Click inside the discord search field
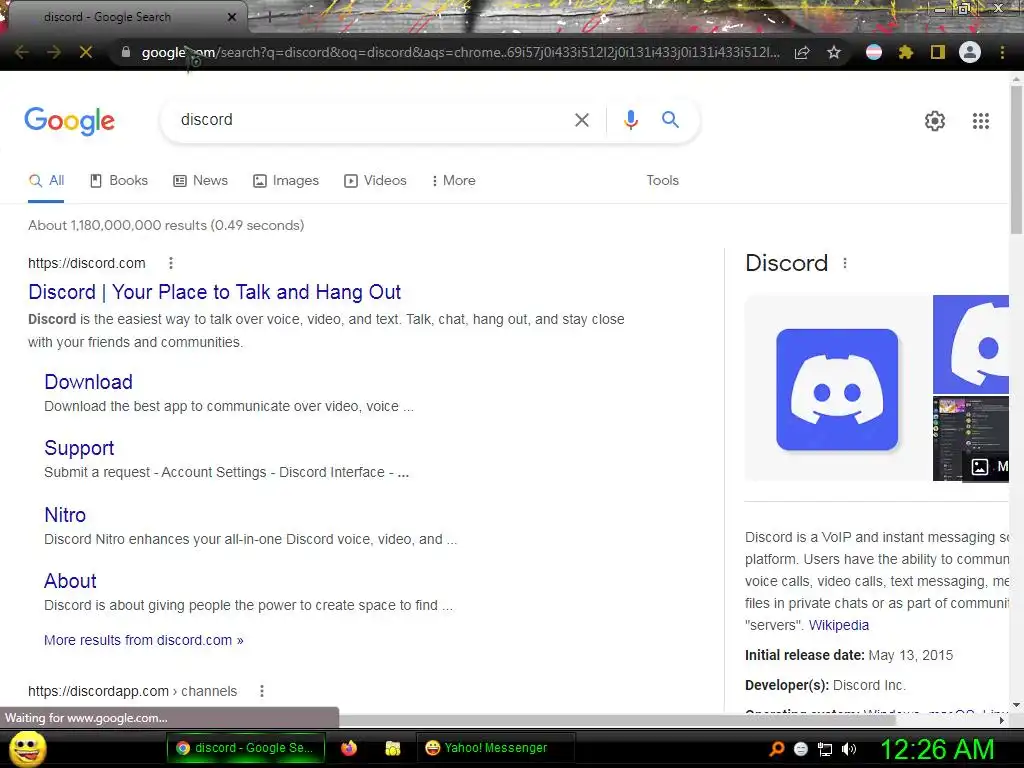Image resolution: width=1024 pixels, height=768 pixels. tap(372, 120)
